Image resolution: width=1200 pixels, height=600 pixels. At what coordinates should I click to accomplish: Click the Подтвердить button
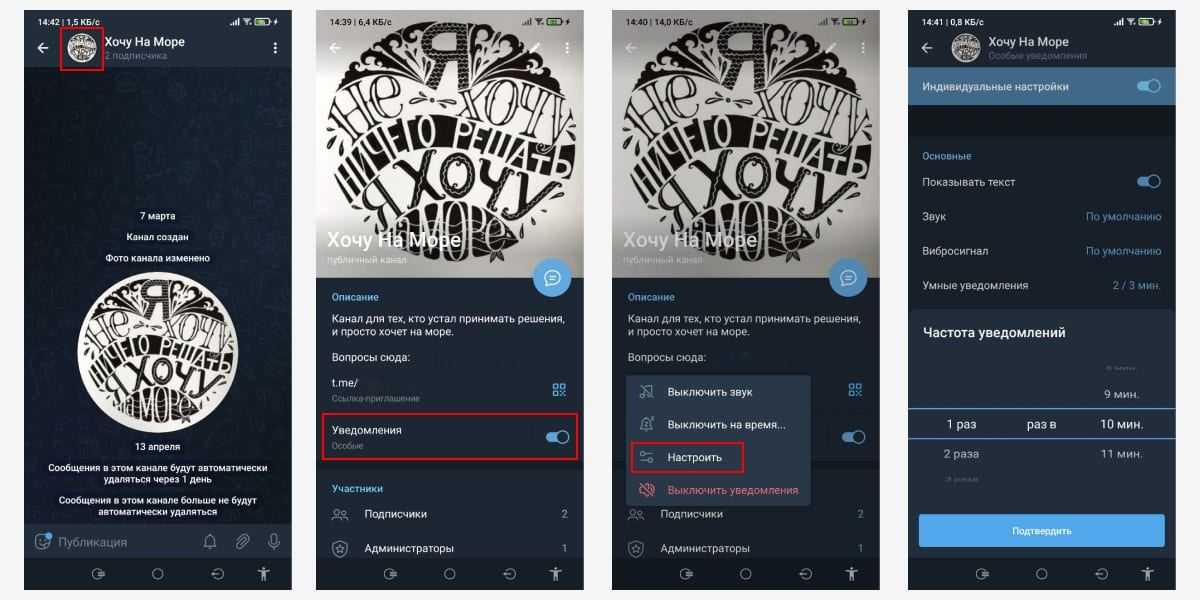pos(1041,530)
